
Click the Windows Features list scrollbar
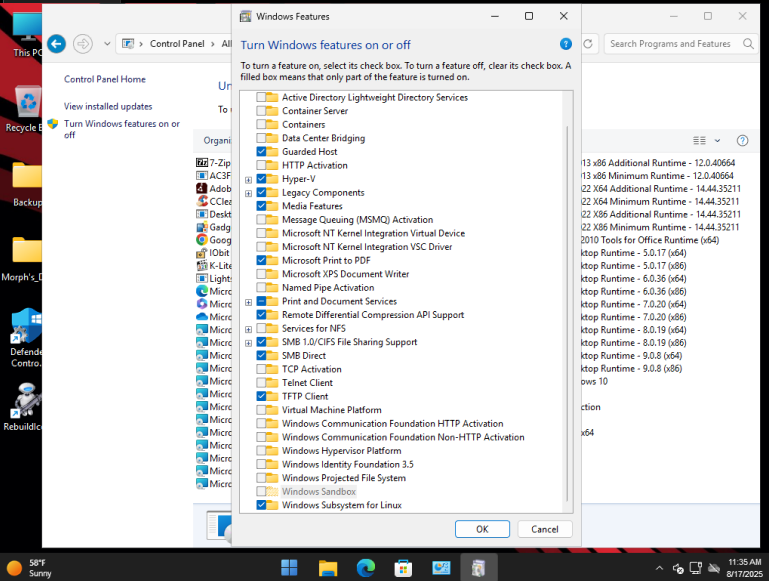[567, 314]
